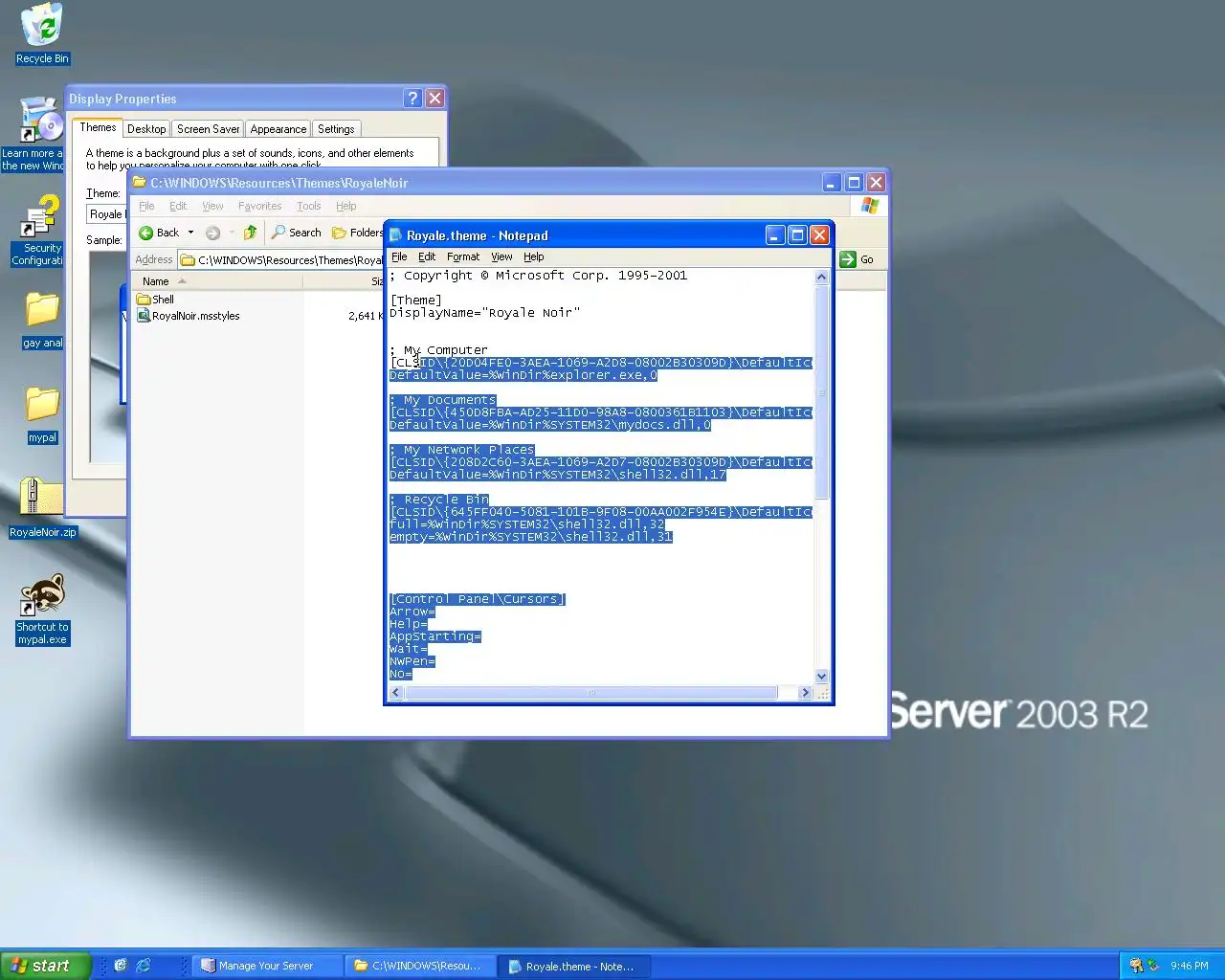Click the '; Recycle Bin' line in Notepad
This screenshot has width=1225, height=980.
coord(439,500)
